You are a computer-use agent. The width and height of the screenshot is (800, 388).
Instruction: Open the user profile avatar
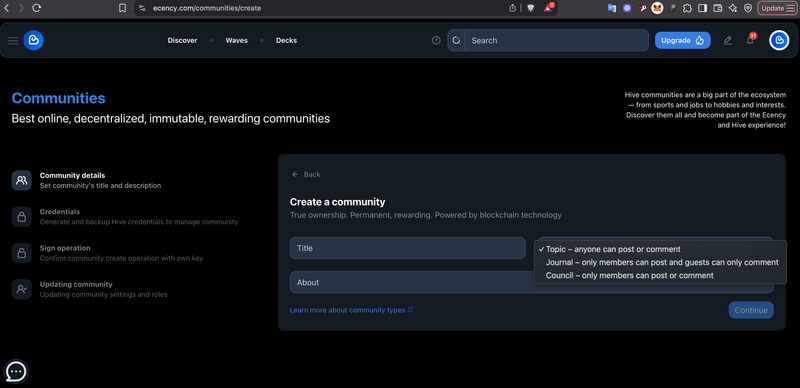[779, 40]
